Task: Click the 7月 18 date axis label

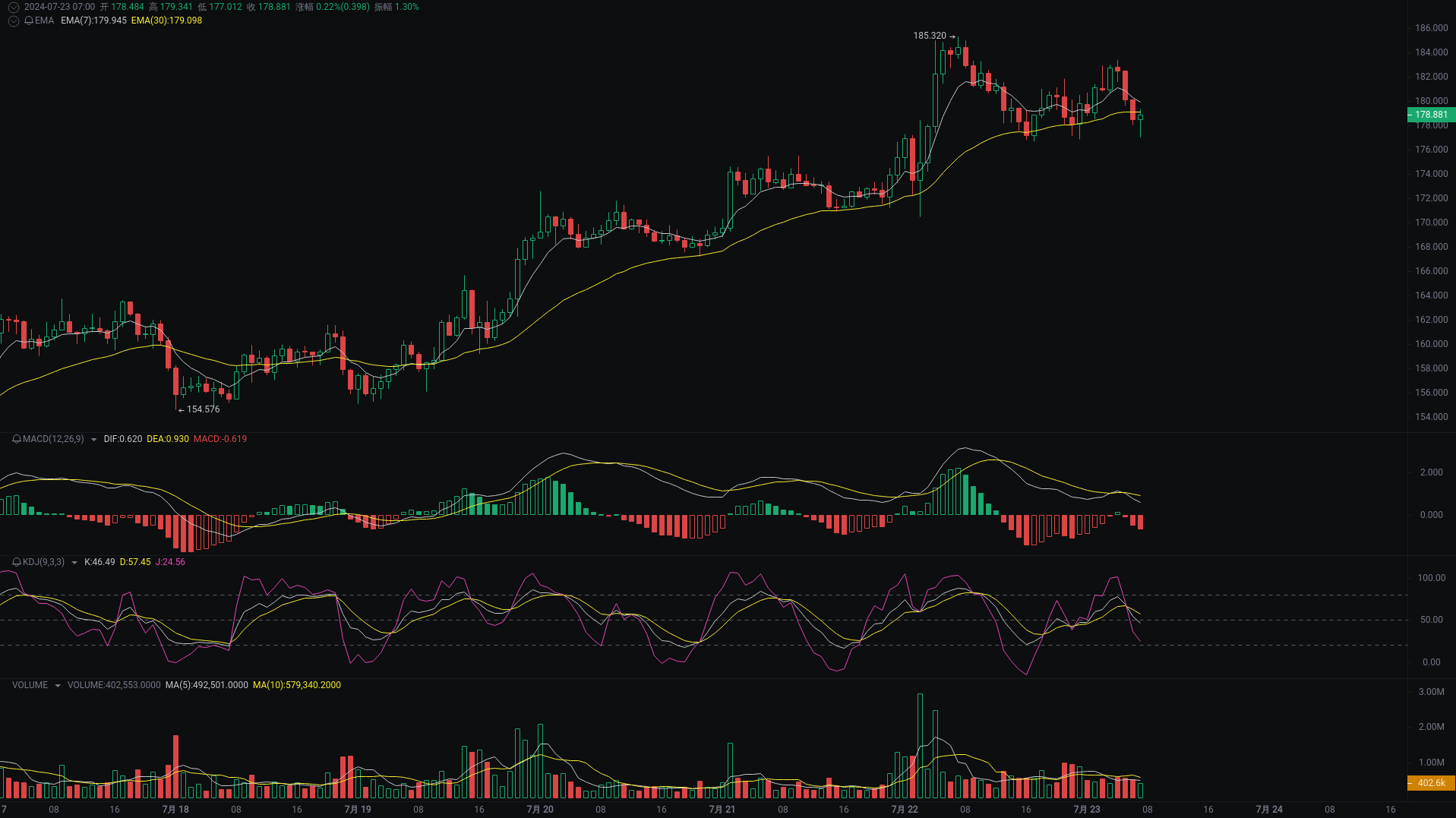Action: pyautogui.click(x=175, y=810)
